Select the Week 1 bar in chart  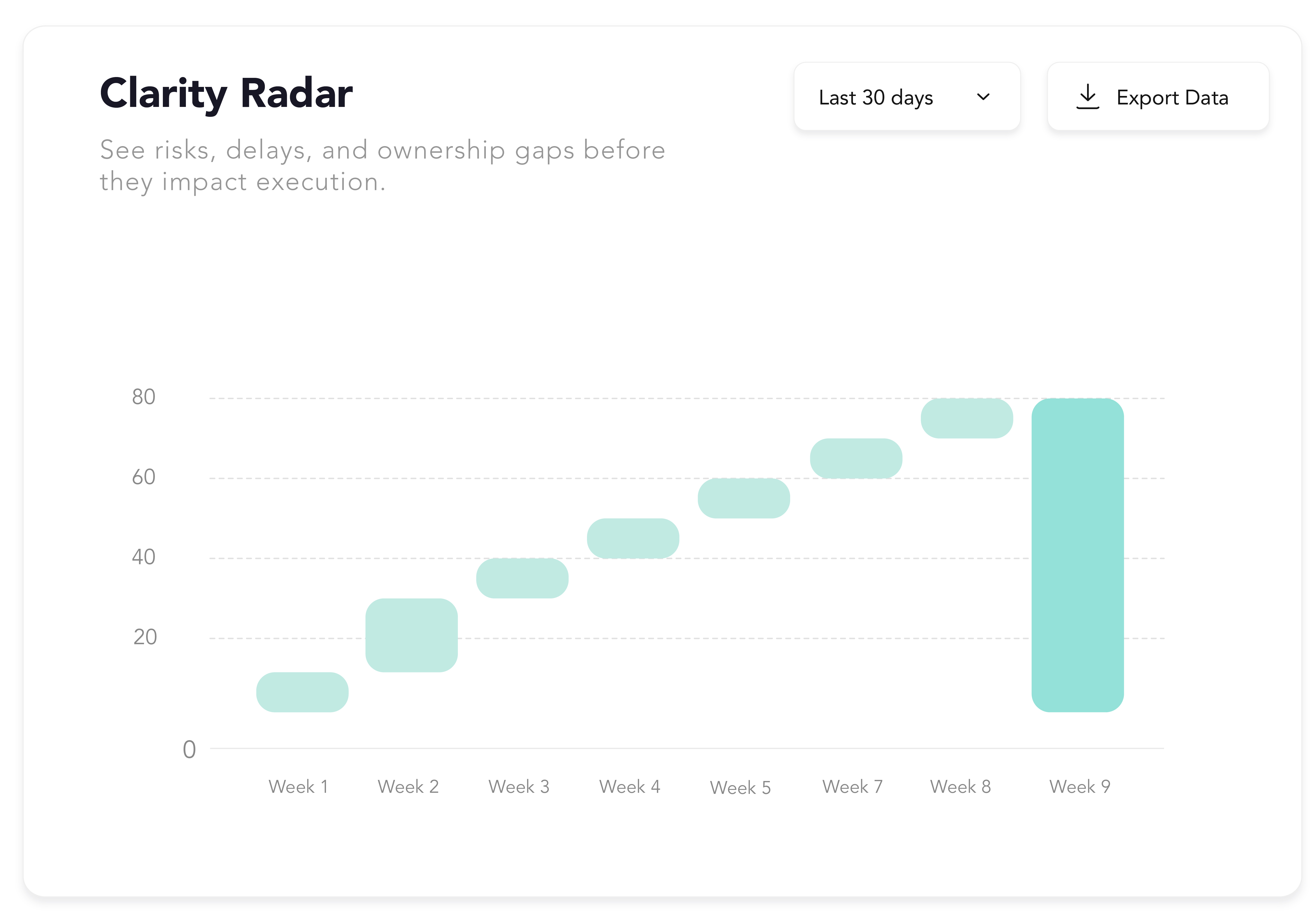pyautogui.click(x=302, y=692)
